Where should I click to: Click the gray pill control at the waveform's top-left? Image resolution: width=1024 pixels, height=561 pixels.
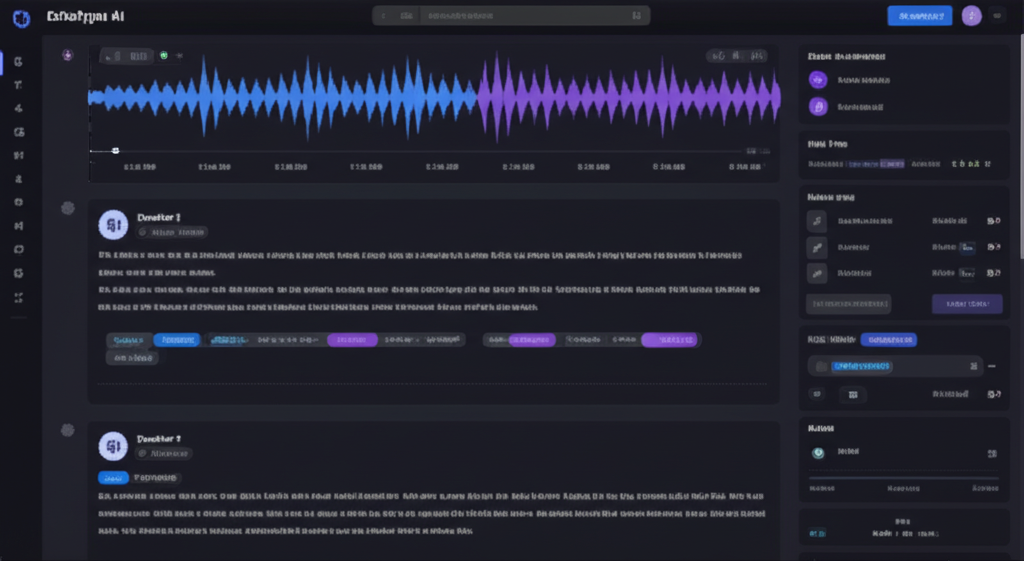pyautogui.click(x=126, y=56)
